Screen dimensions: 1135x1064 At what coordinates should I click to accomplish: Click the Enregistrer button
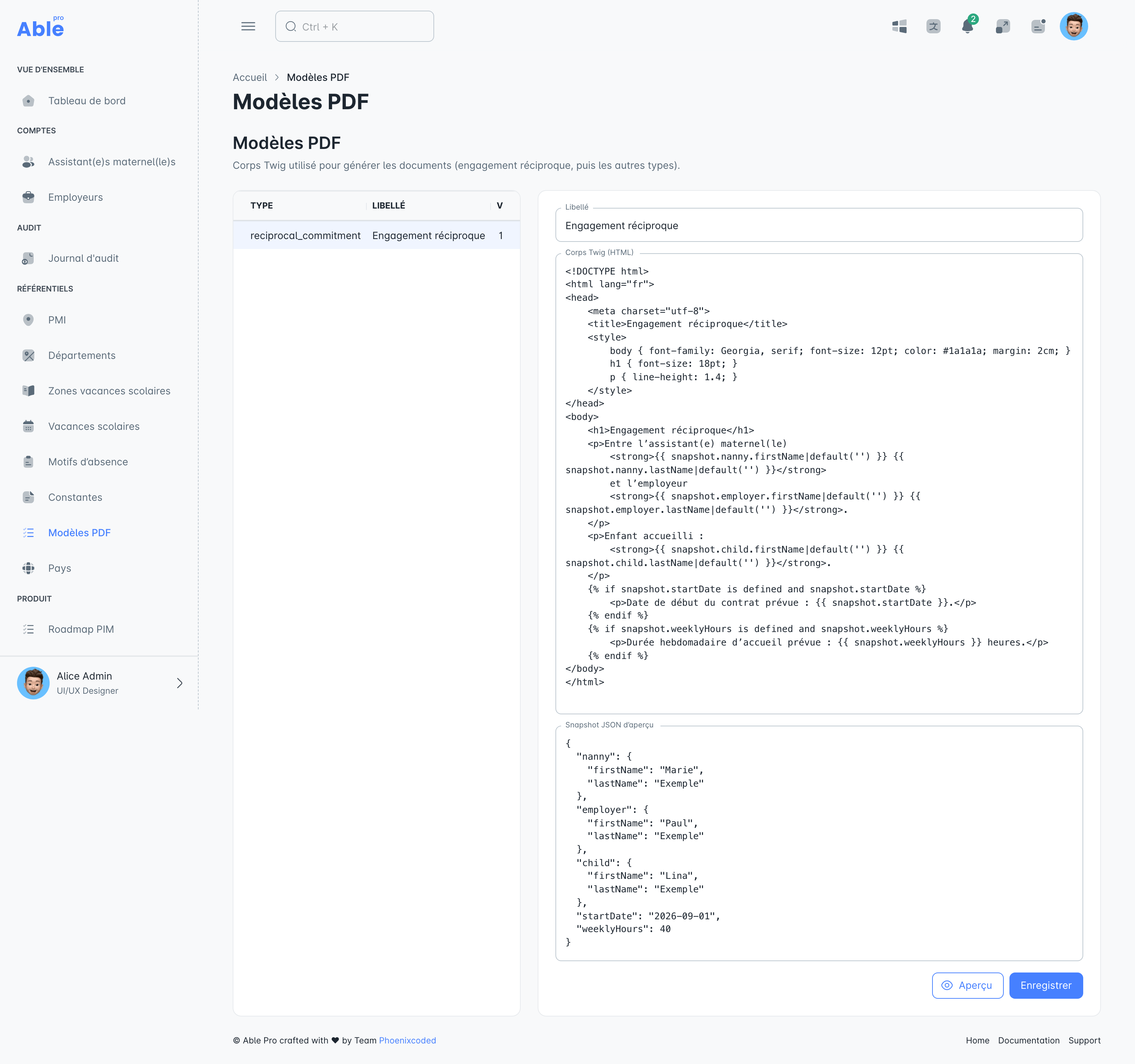tap(1045, 985)
